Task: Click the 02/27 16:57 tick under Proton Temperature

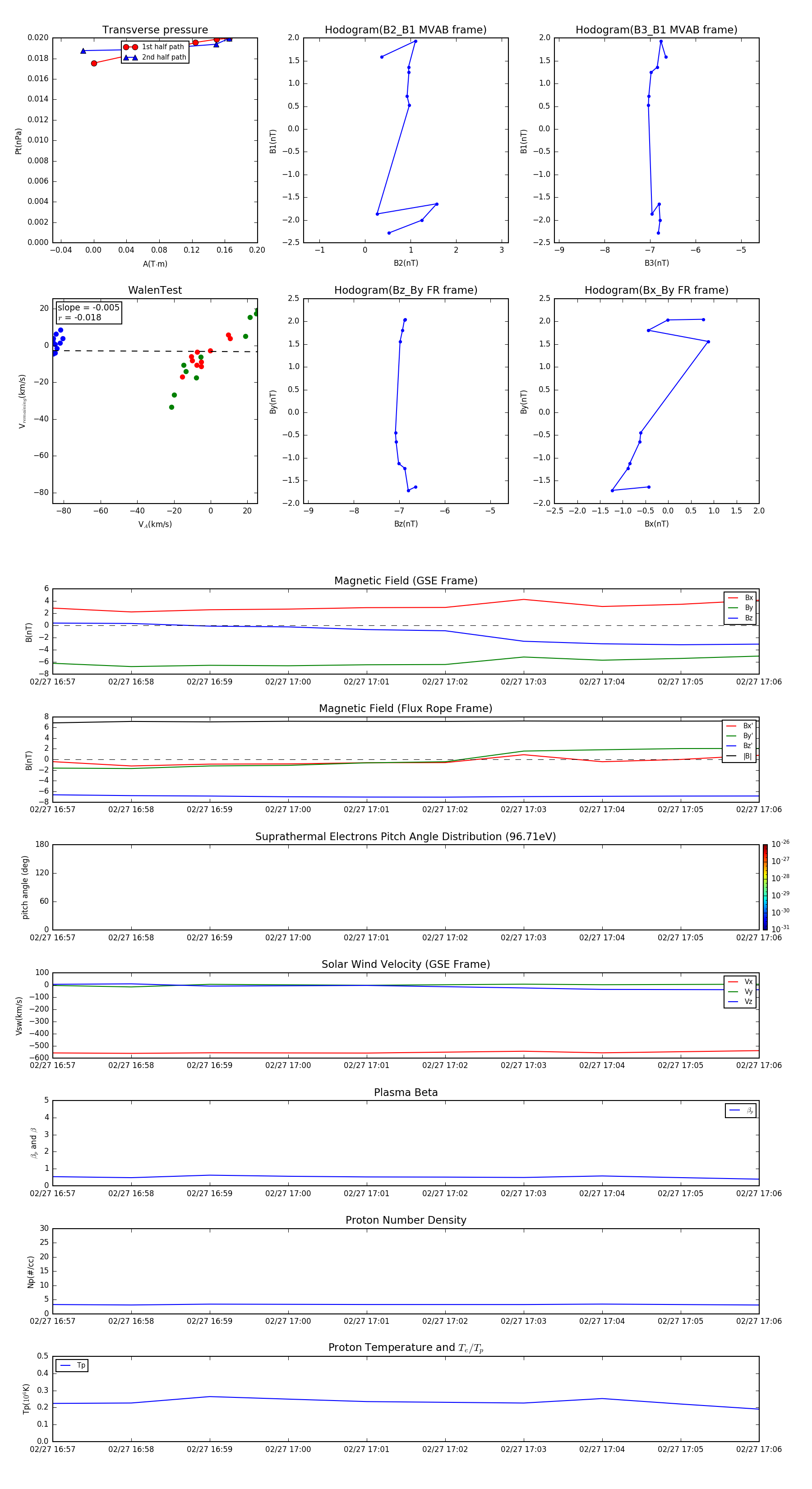Action: point(53,1449)
